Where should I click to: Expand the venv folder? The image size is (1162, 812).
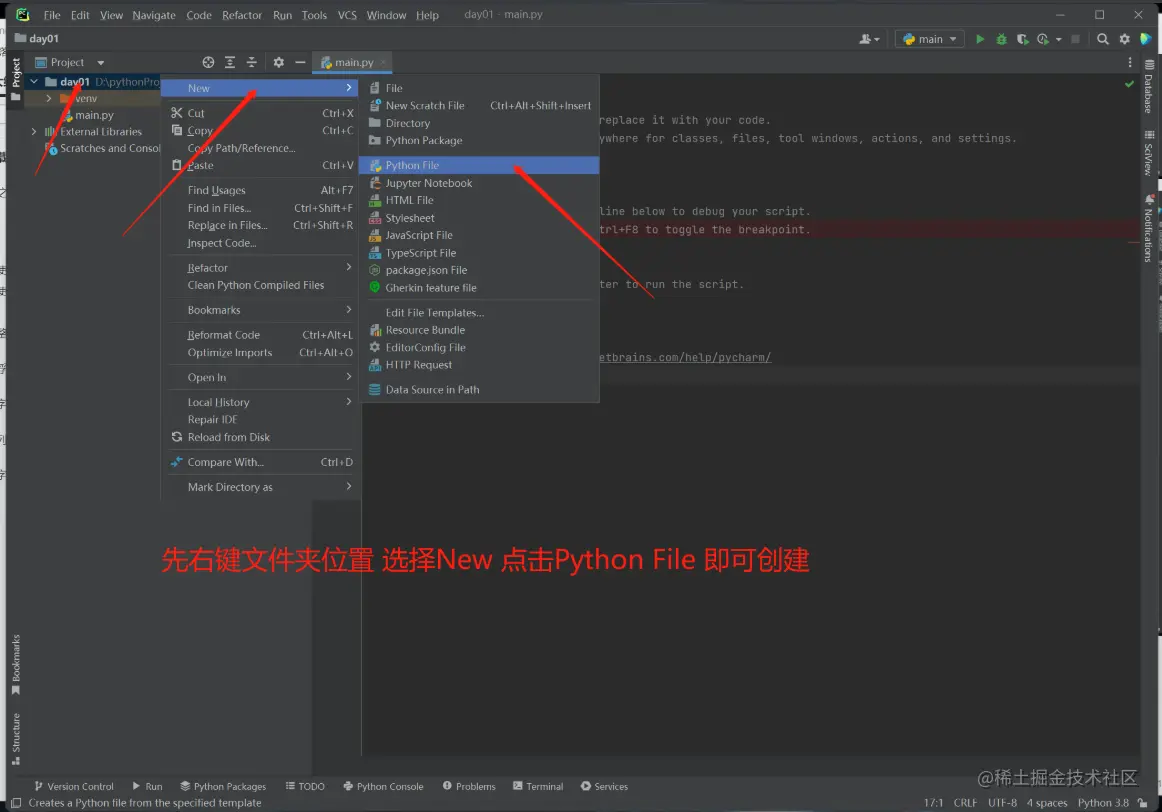point(49,99)
